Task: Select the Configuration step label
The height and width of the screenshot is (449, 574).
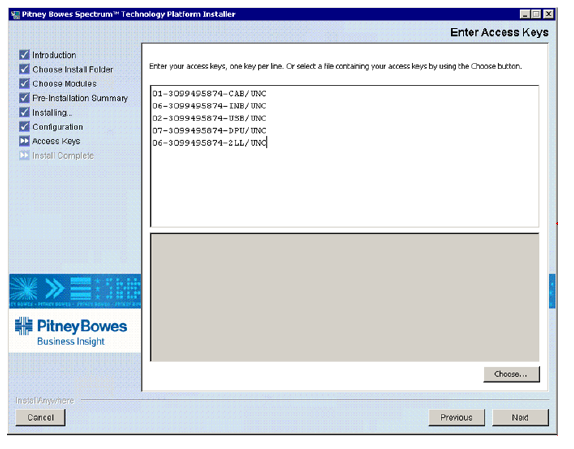Action: (x=57, y=127)
